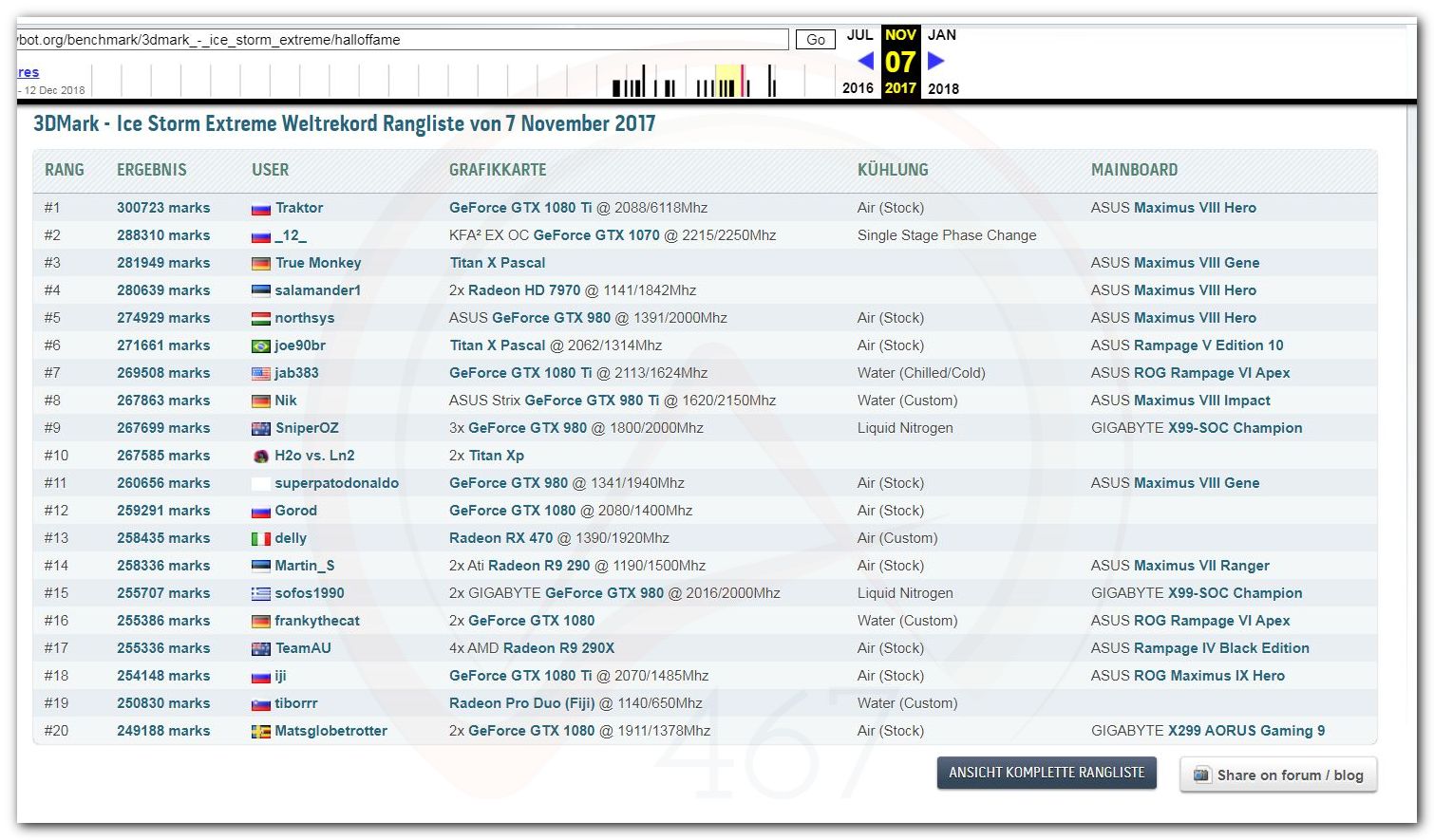The width and height of the screenshot is (1434, 840).
Task: Open user superpatodonaldo profile
Action: click(337, 483)
